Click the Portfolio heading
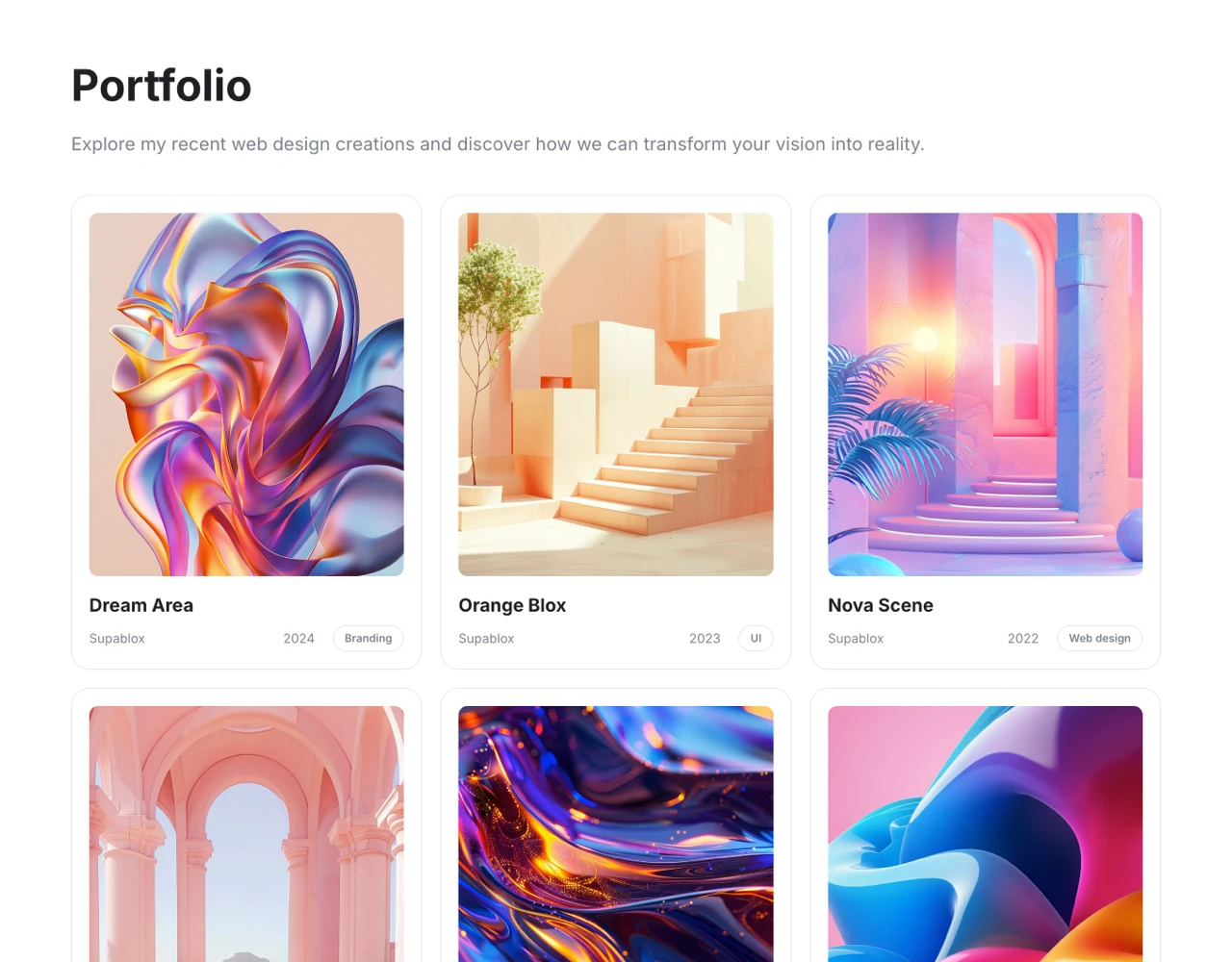This screenshot has width=1232, height=962. pos(162,86)
